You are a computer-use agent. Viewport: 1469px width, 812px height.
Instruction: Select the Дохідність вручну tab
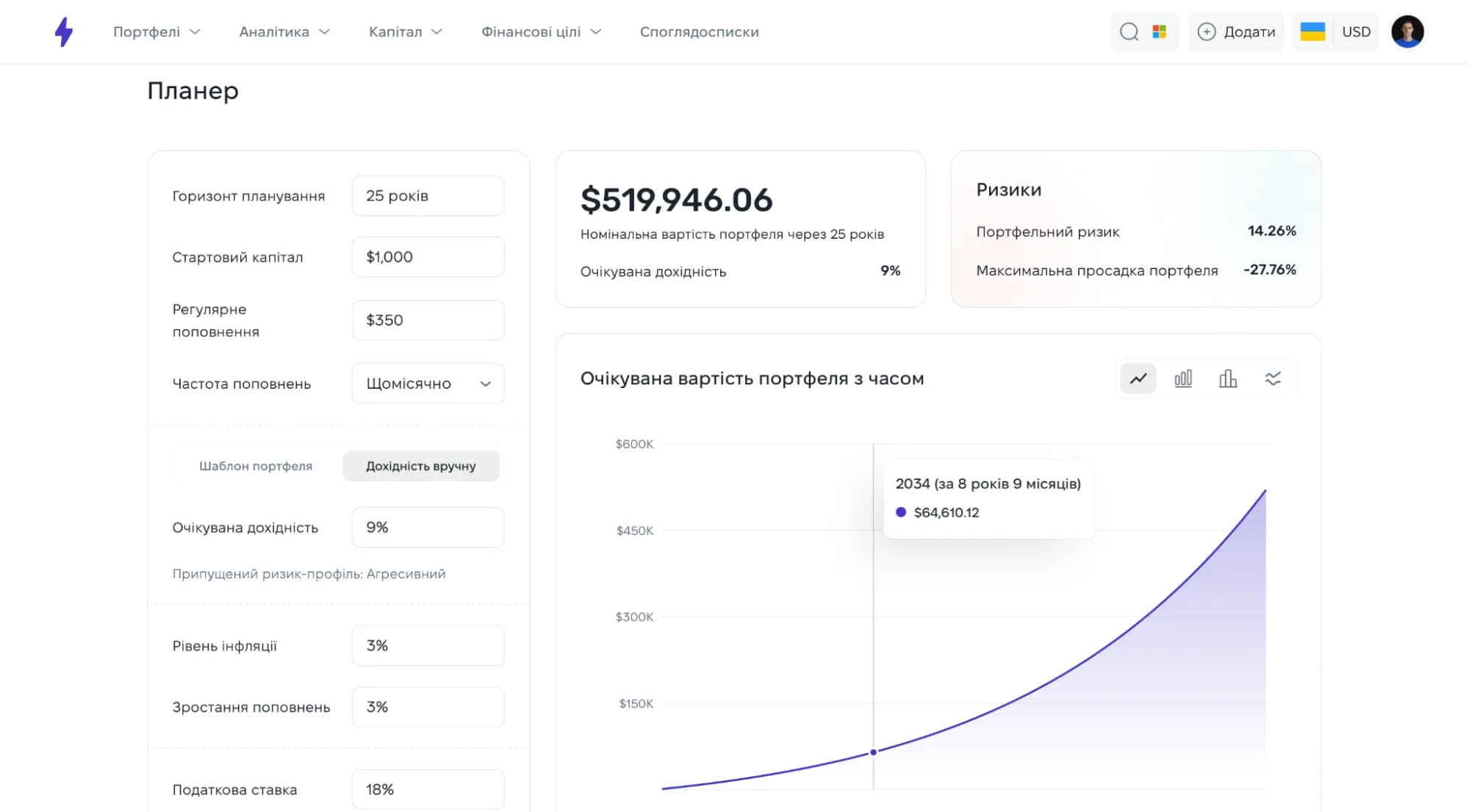(x=421, y=466)
